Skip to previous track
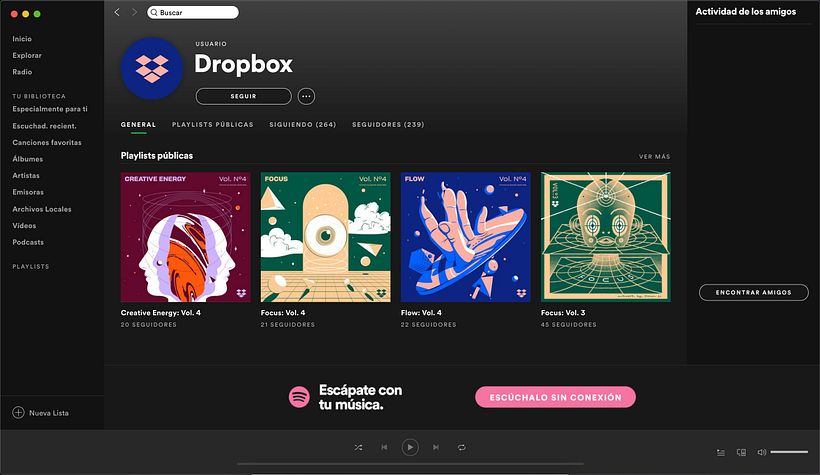Viewport: 820px width, 475px height. click(384, 447)
